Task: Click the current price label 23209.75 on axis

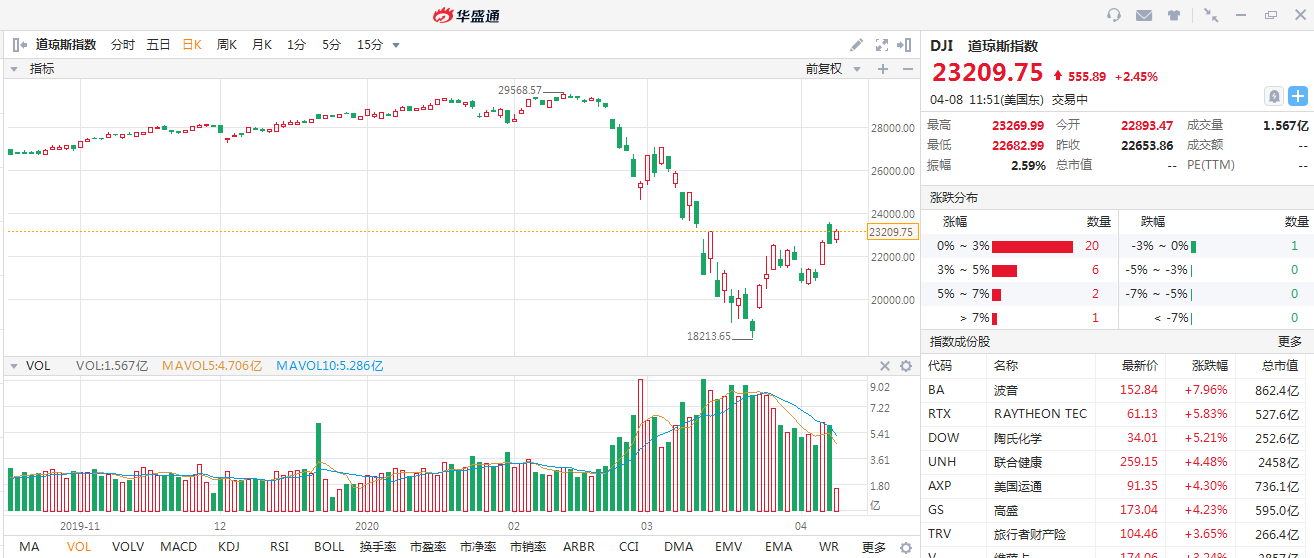Action: pos(891,232)
